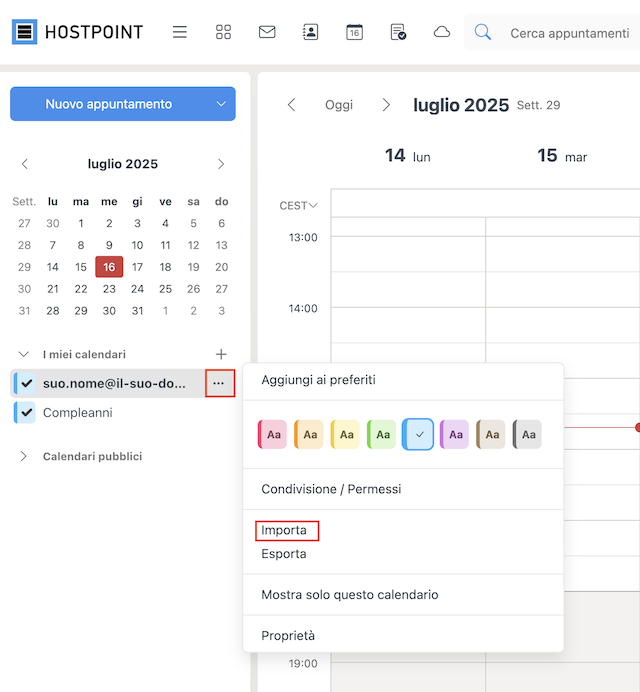Click the 13:00 slot on Monday 14
This screenshot has height=692, width=640.
coord(408,254)
